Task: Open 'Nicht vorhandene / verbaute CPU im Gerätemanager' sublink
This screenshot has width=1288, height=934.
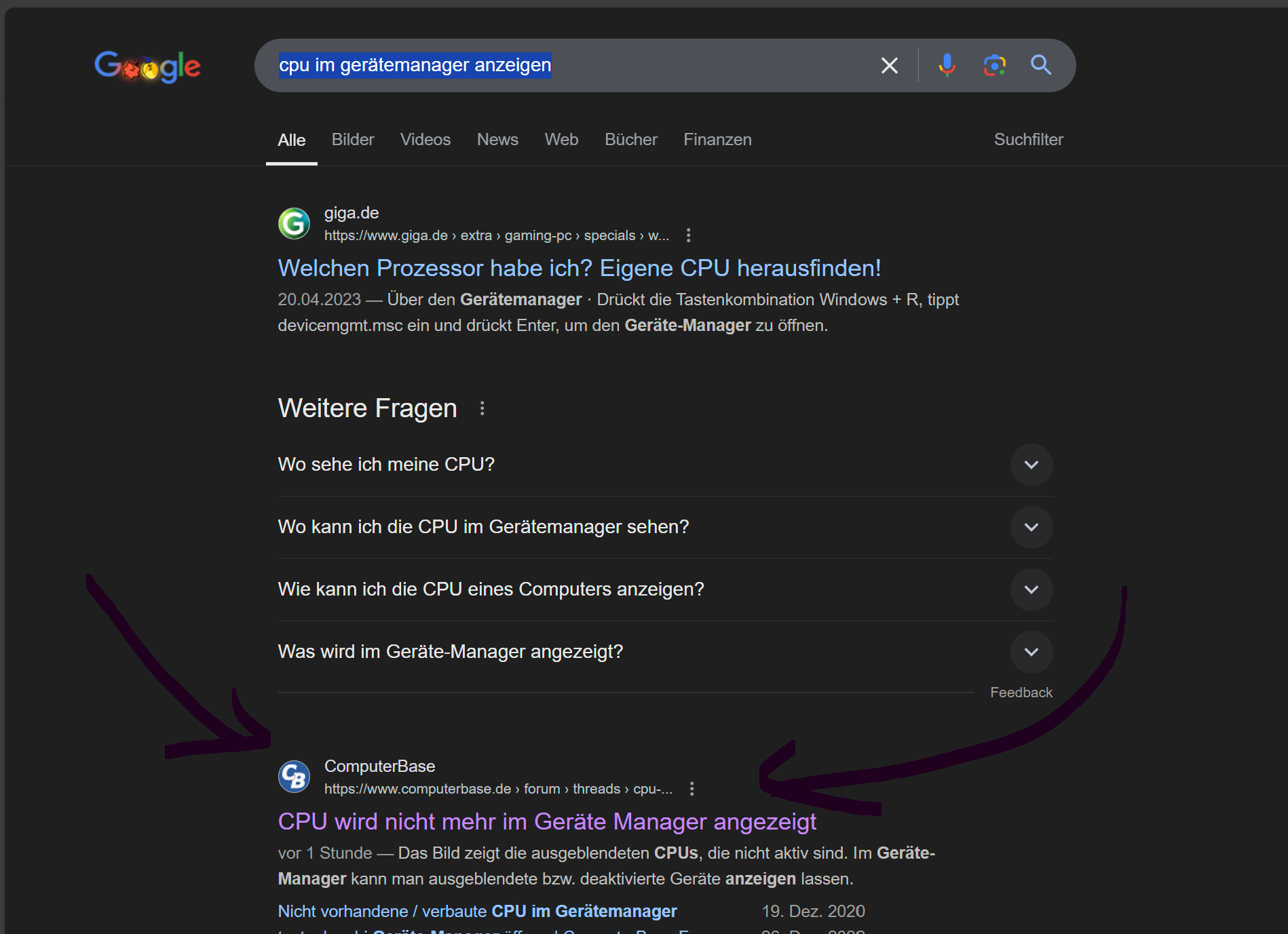Action: tap(477, 911)
